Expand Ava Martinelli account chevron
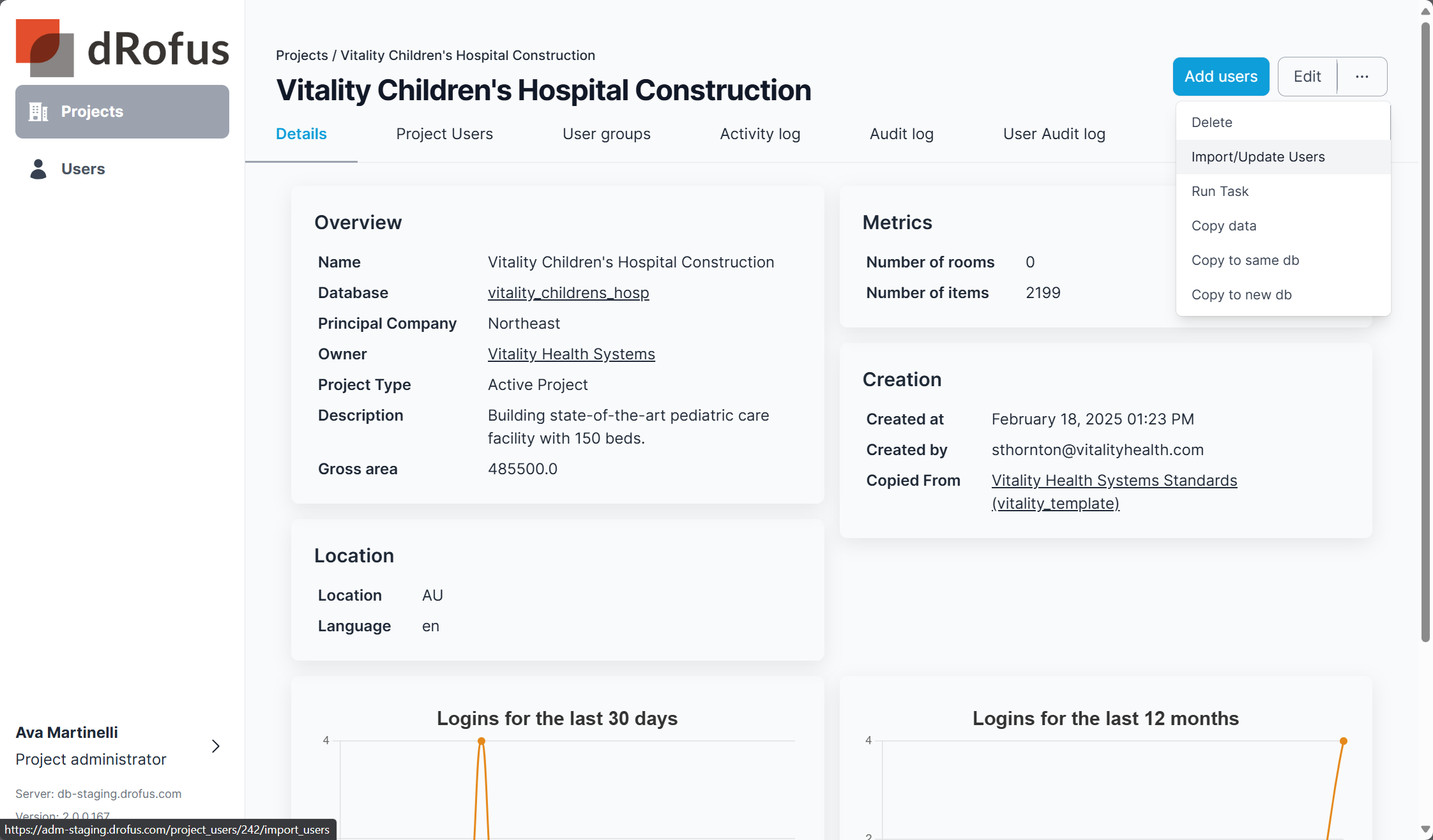This screenshot has width=1433, height=840. coord(216,746)
